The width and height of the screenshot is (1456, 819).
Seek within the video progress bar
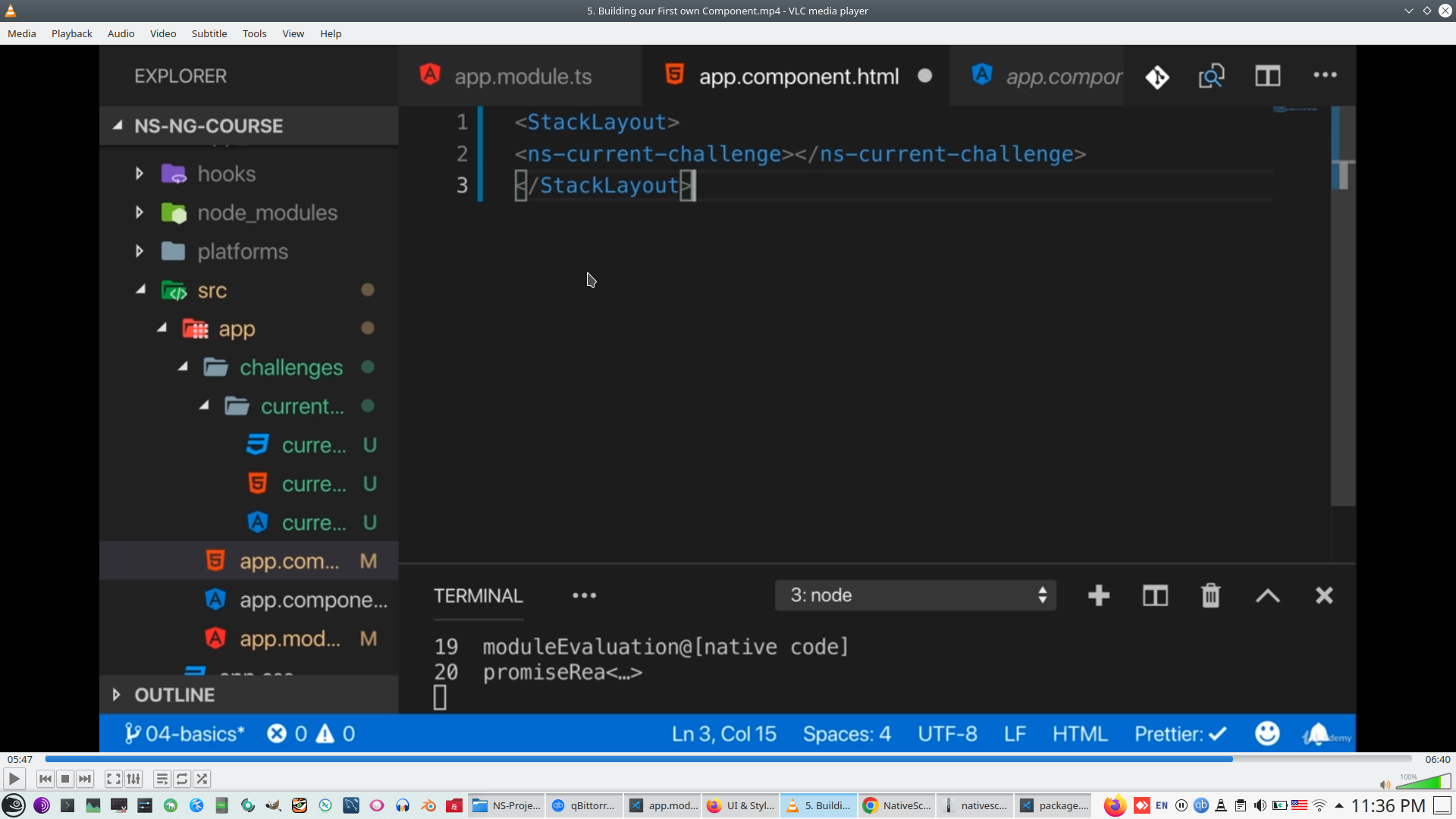728,759
